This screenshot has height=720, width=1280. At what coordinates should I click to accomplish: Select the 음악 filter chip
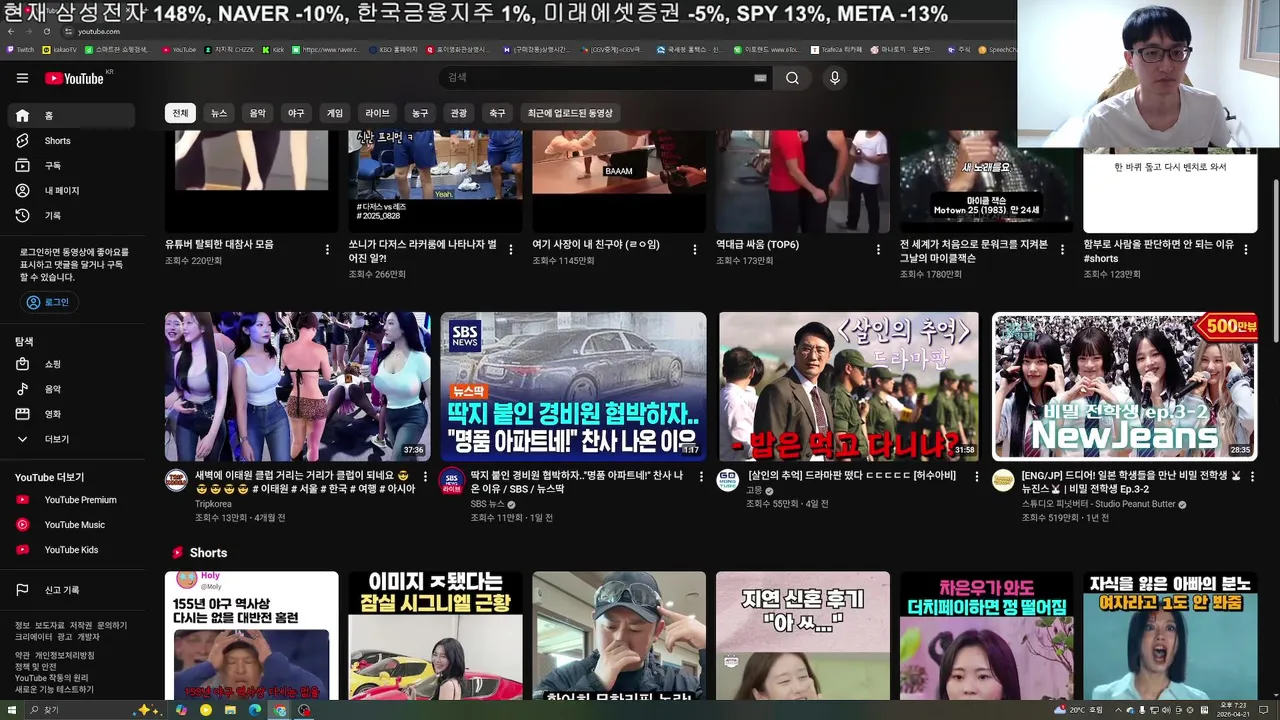[257, 113]
